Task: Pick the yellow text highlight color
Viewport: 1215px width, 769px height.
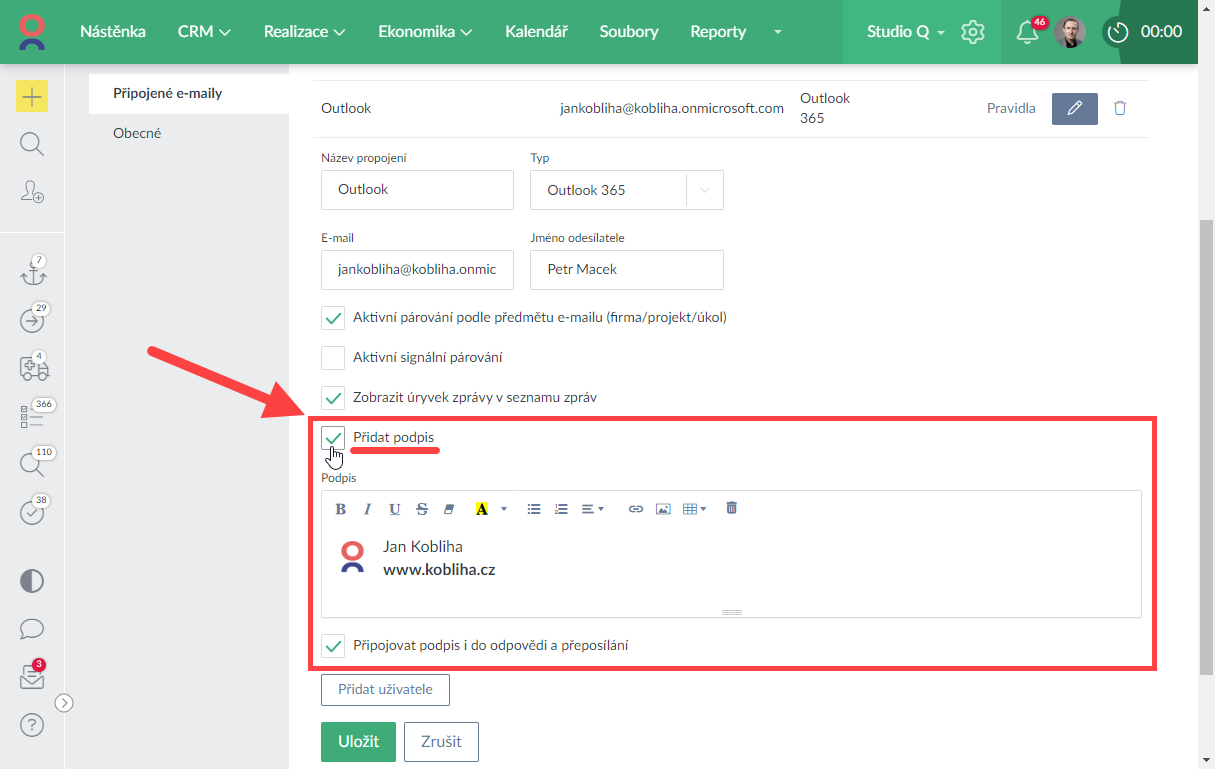Action: pyautogui.click(x=482, y=509)
